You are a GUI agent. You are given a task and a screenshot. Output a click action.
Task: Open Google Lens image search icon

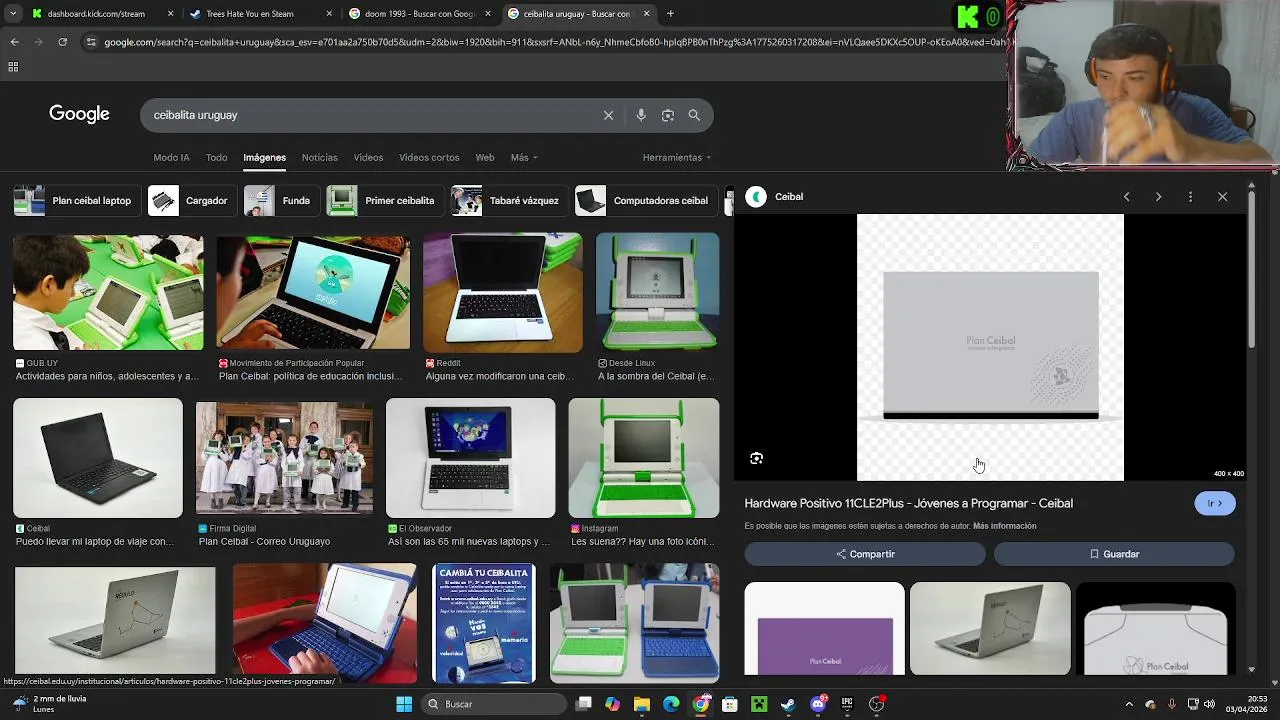point(668,115)
